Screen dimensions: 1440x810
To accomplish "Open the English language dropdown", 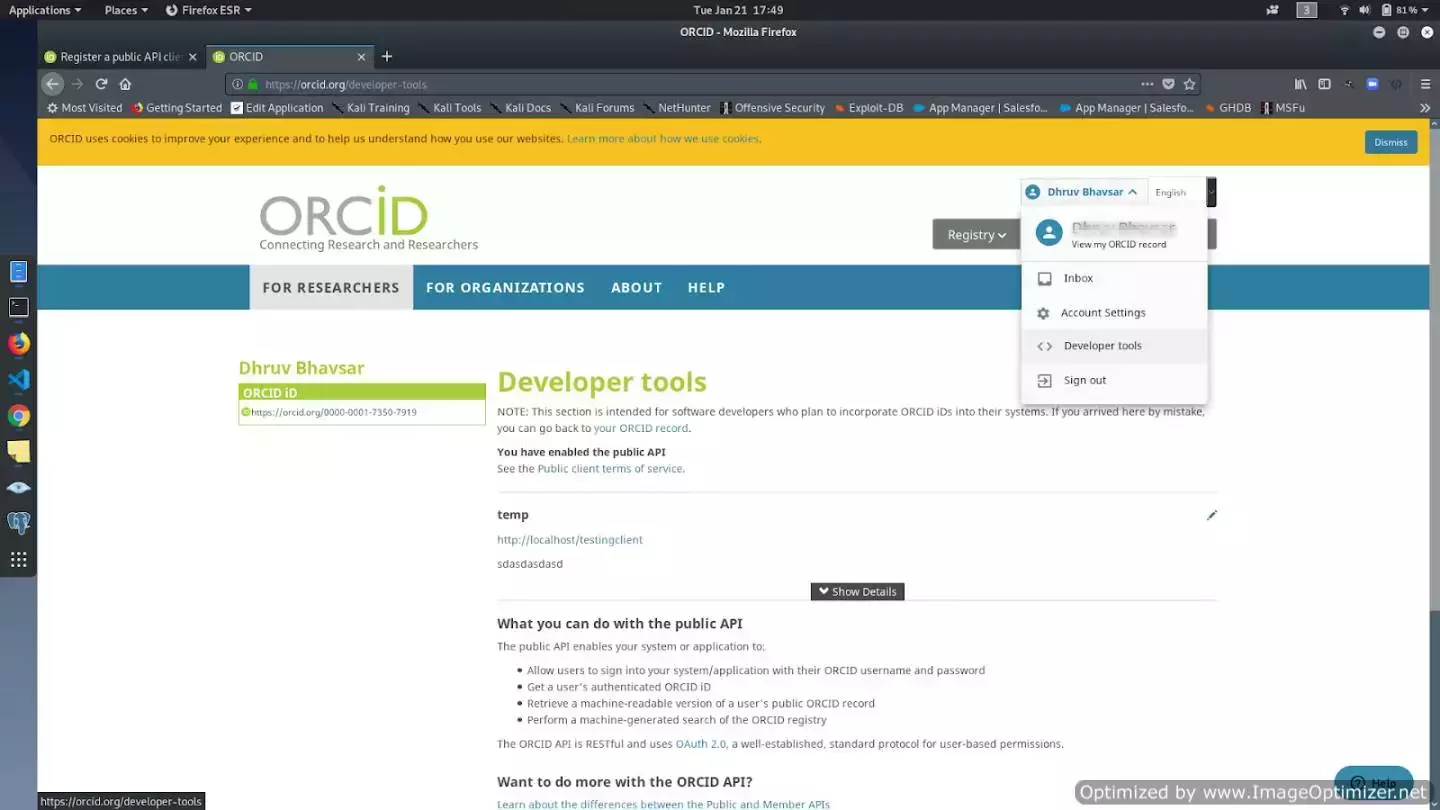I will [1182, 192].
